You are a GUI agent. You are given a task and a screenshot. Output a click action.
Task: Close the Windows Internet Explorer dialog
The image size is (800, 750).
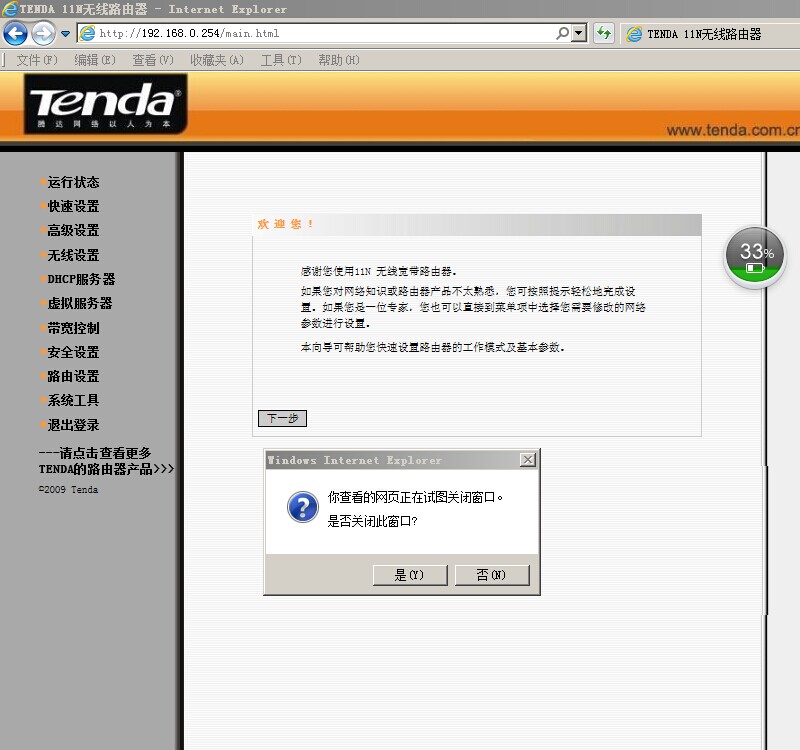click(x=528, y=460)
